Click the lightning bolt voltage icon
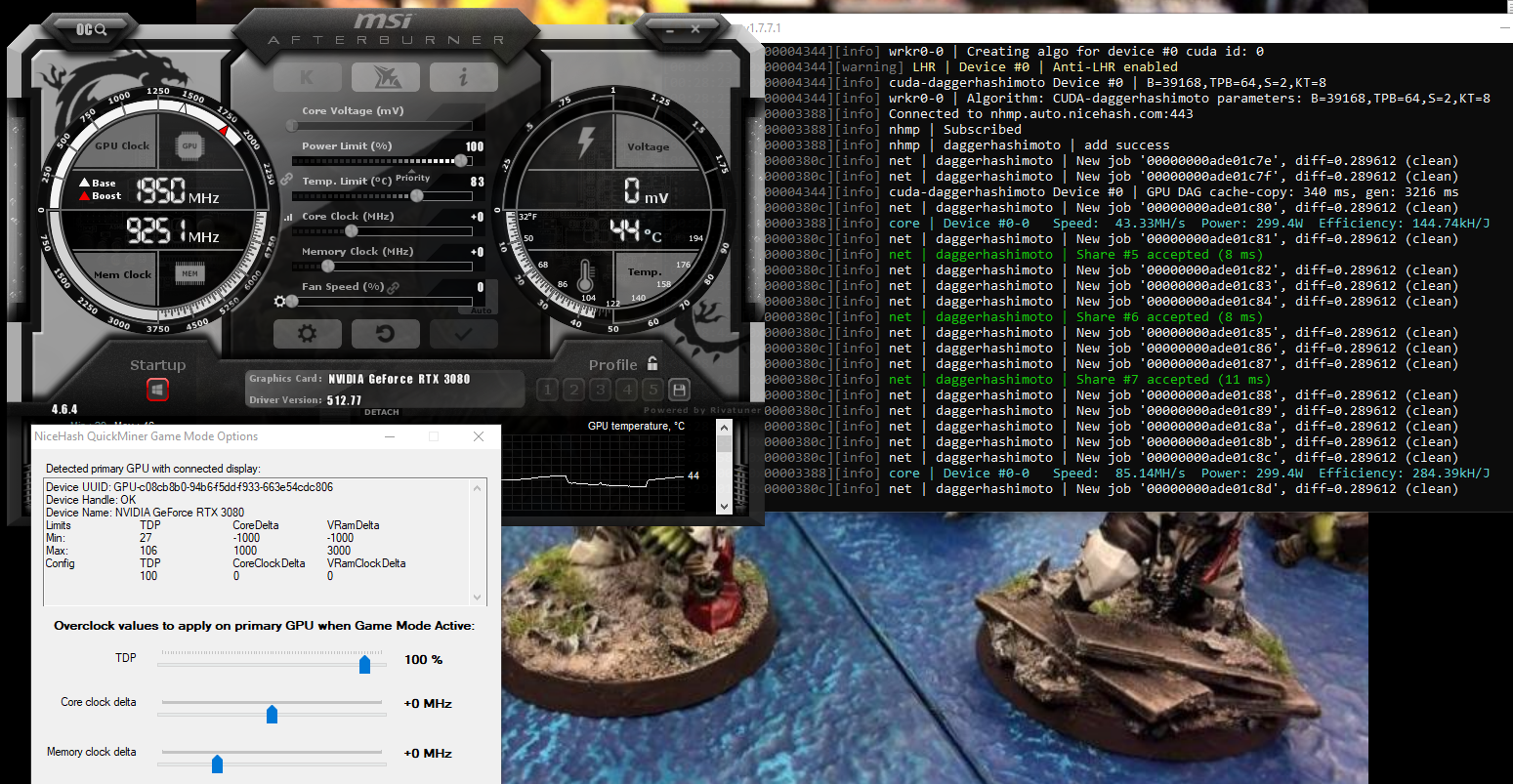This screenshot has width=1513, height=784. pos(586,142)
